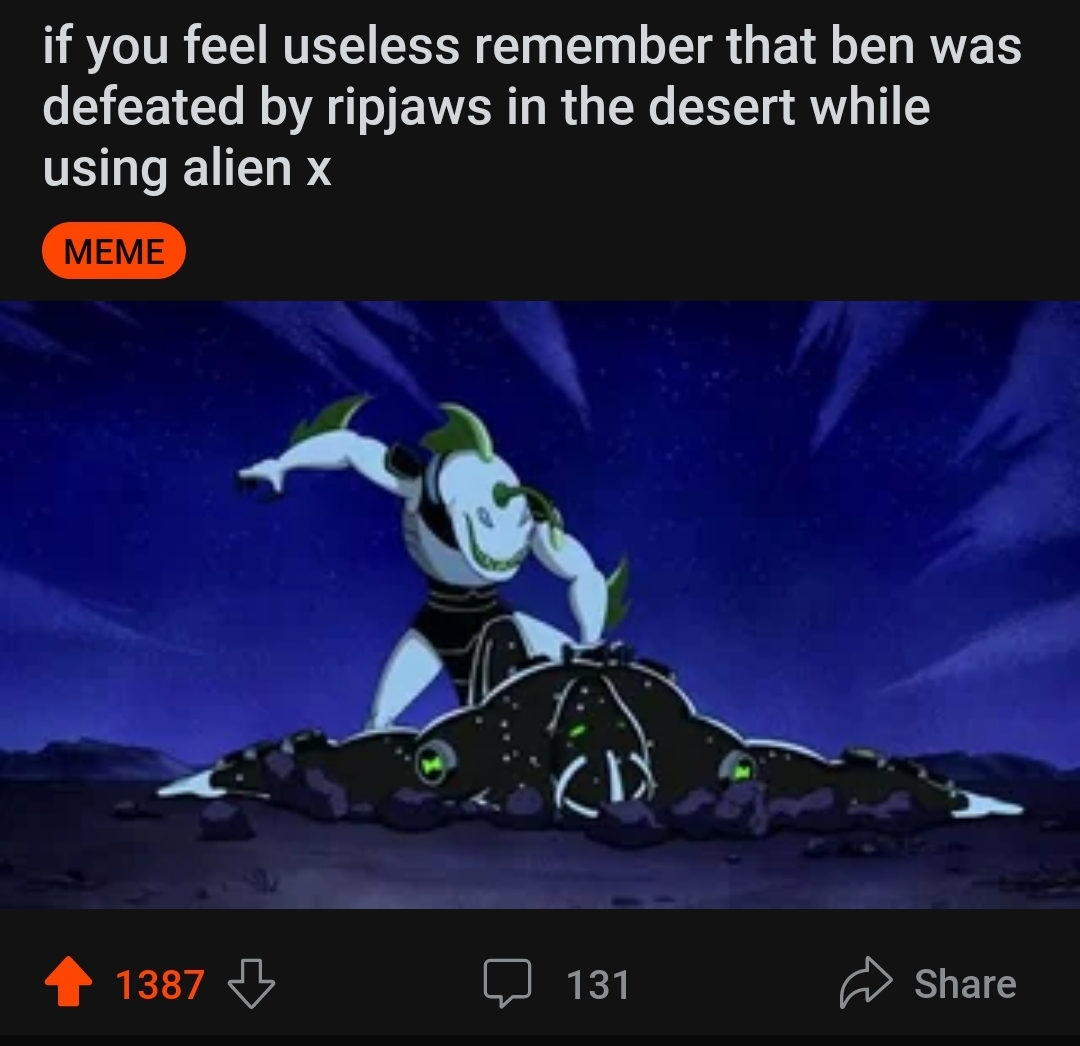Tap the Share text label
This screenshot has width=1080, height=1046.
click(965, 983)
